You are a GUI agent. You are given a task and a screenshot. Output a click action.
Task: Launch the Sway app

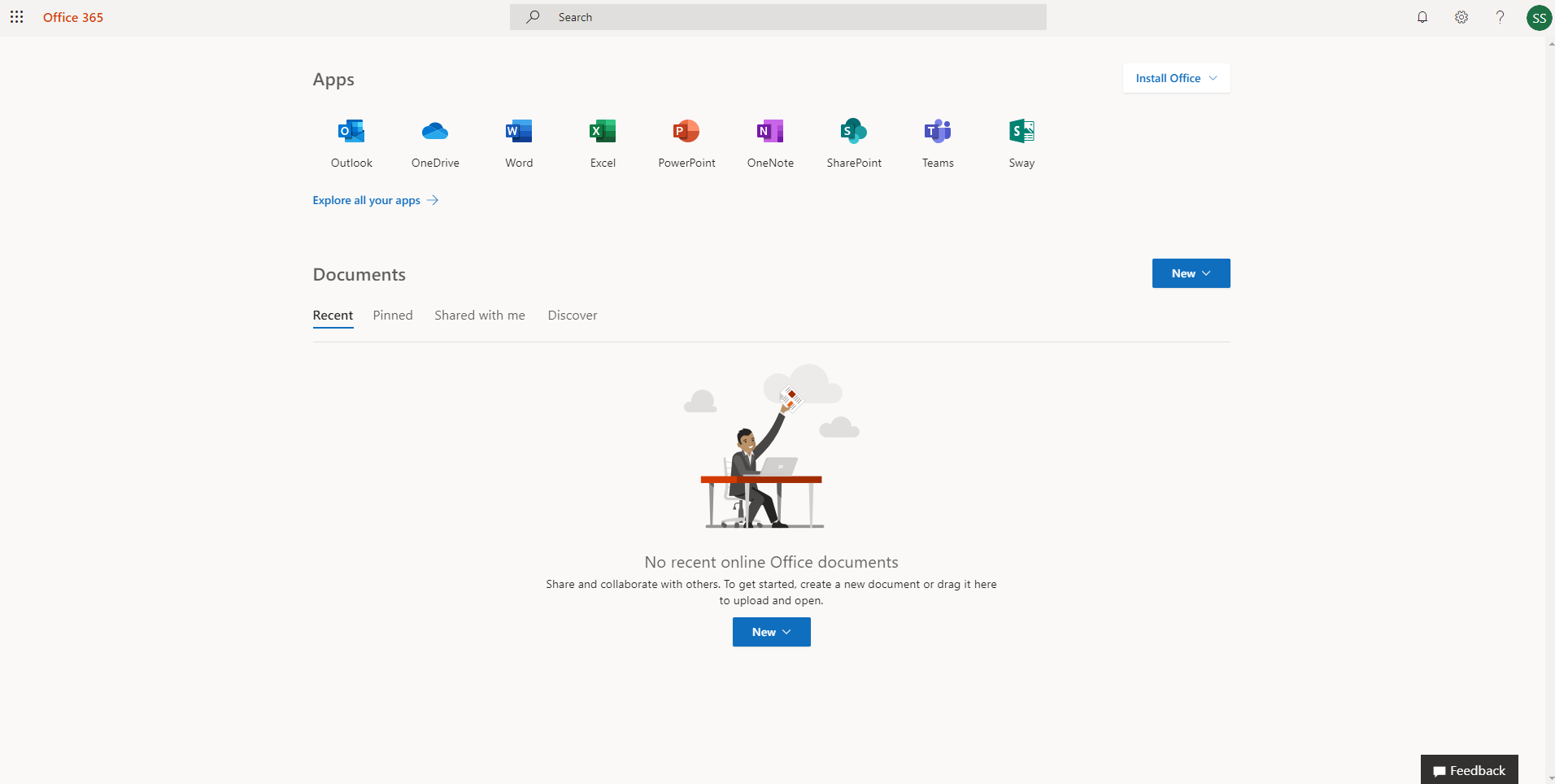pyautogui.click(x=1021, y=142)
